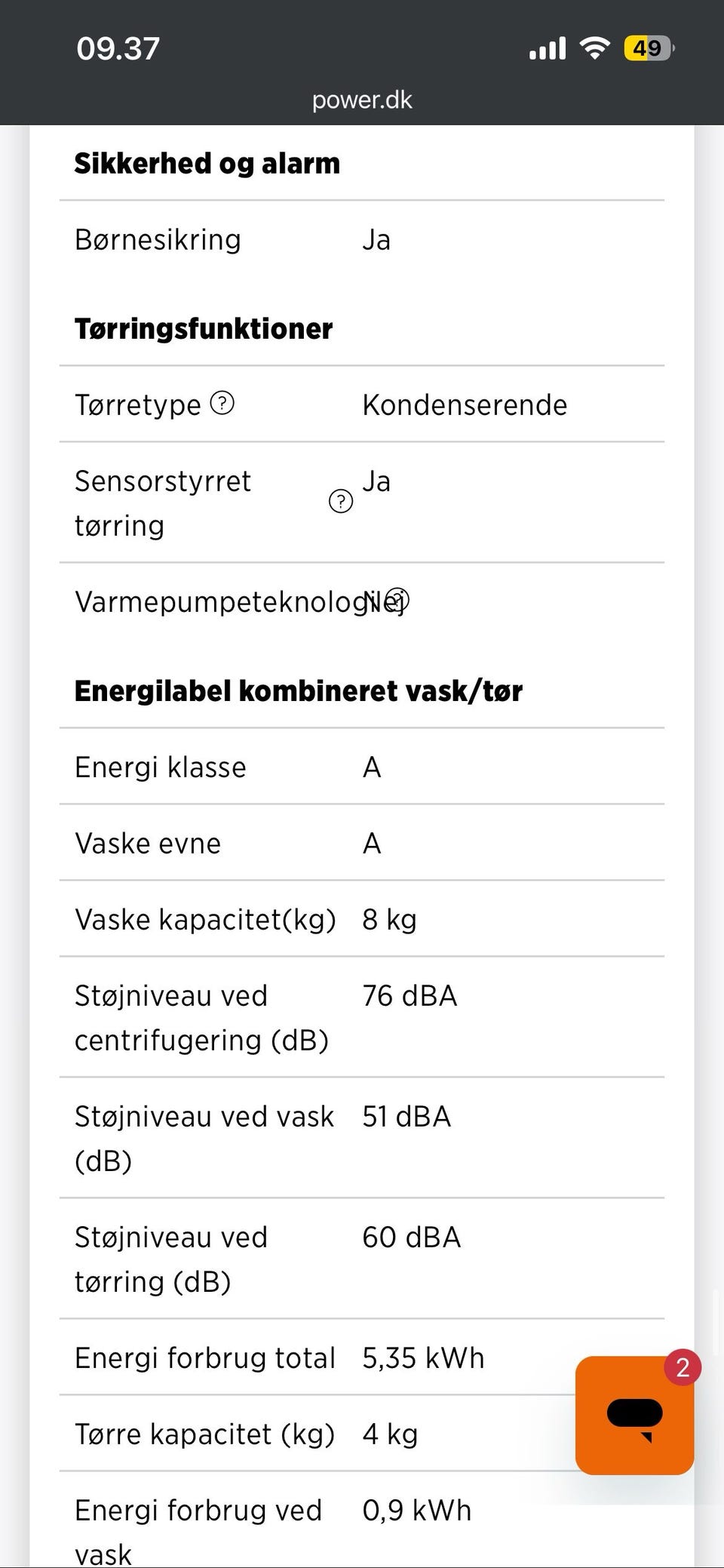Tap the 5,35 kWh energy value
The height and width of the screenshot is (1568, 724).
tap(423, 1358)
